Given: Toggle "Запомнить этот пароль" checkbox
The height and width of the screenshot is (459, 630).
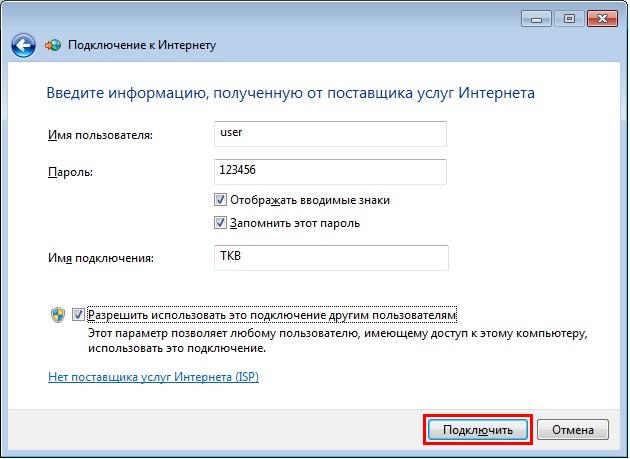Looking at the screenshot, I should pyautogui.click(x=220, y=223).
